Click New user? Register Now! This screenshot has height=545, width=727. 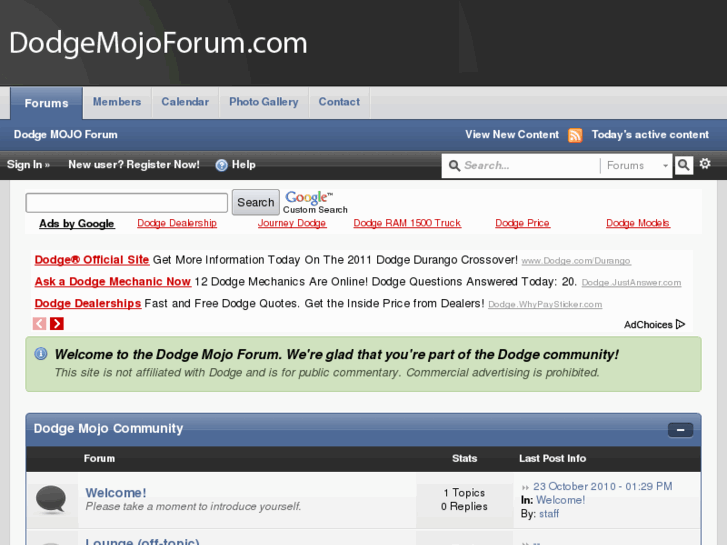point(134,165)
